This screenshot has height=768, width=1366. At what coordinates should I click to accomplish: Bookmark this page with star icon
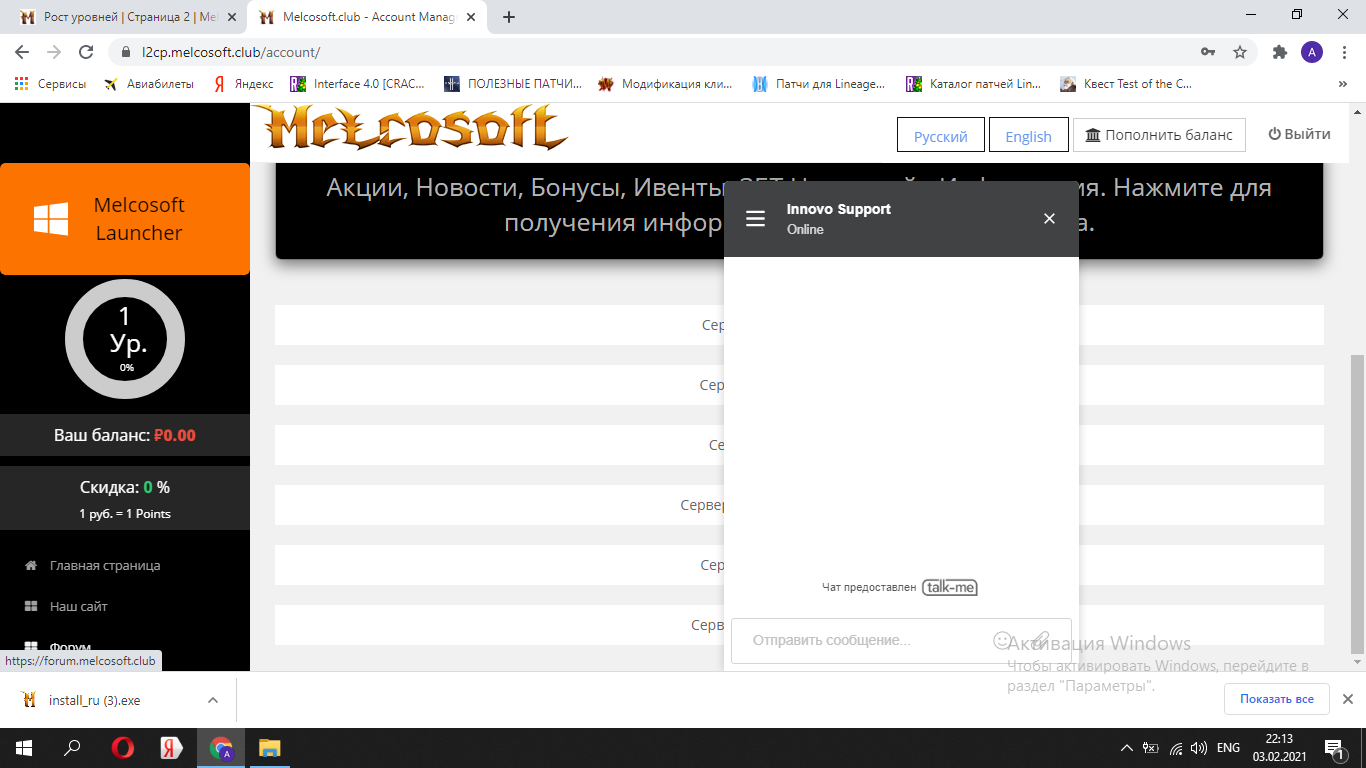click(x=1240, y=52)
